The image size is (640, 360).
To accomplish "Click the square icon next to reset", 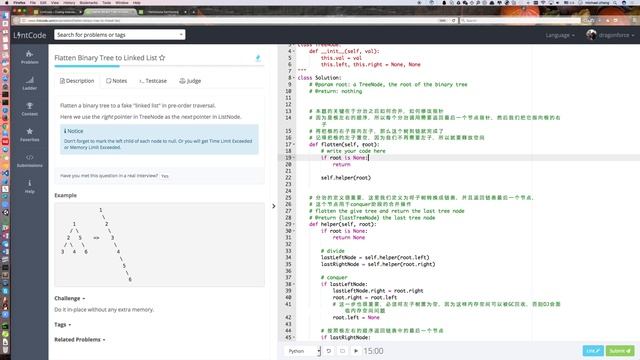I will point(342,351).
